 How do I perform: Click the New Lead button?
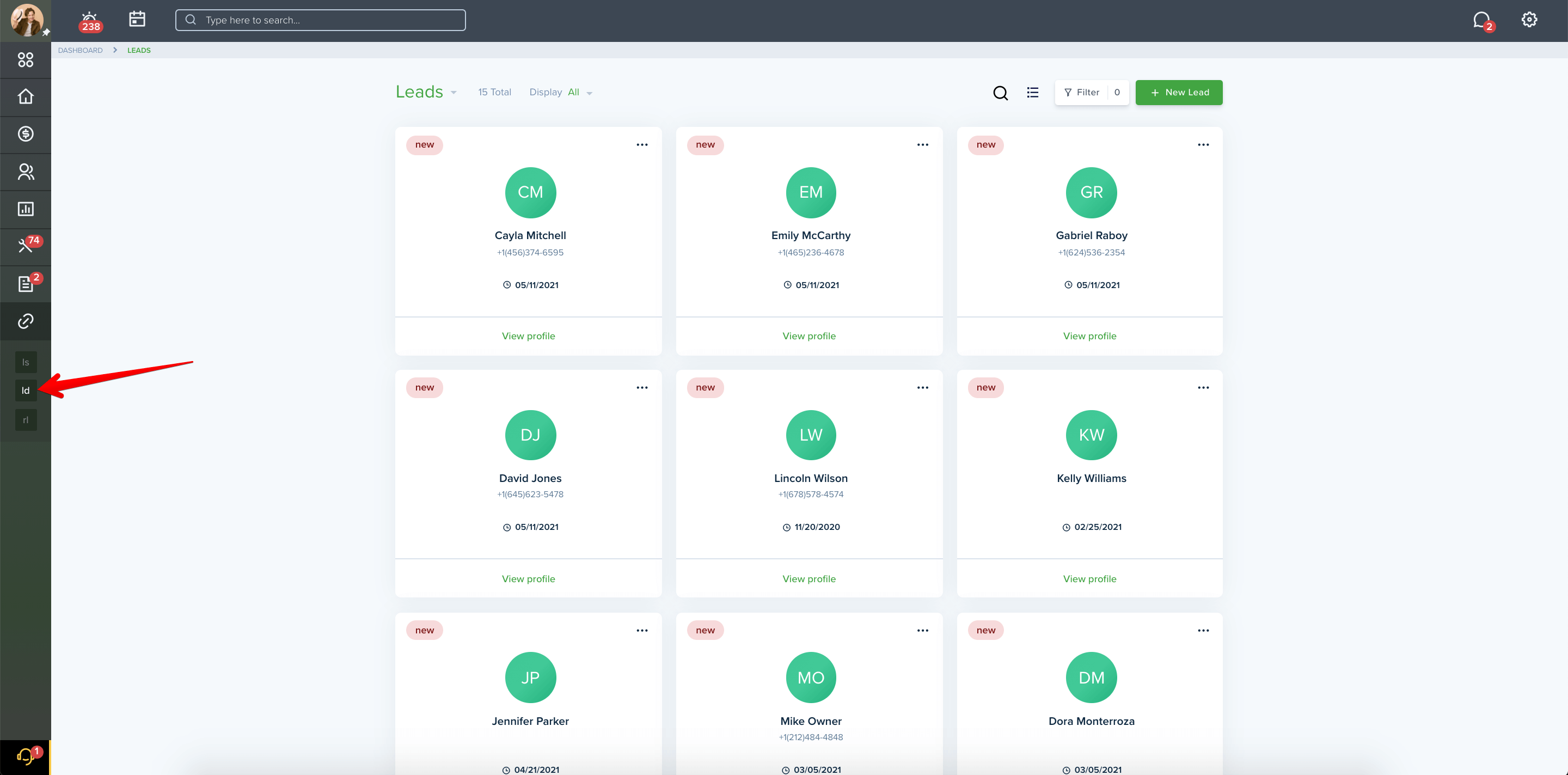(1179, 93)
